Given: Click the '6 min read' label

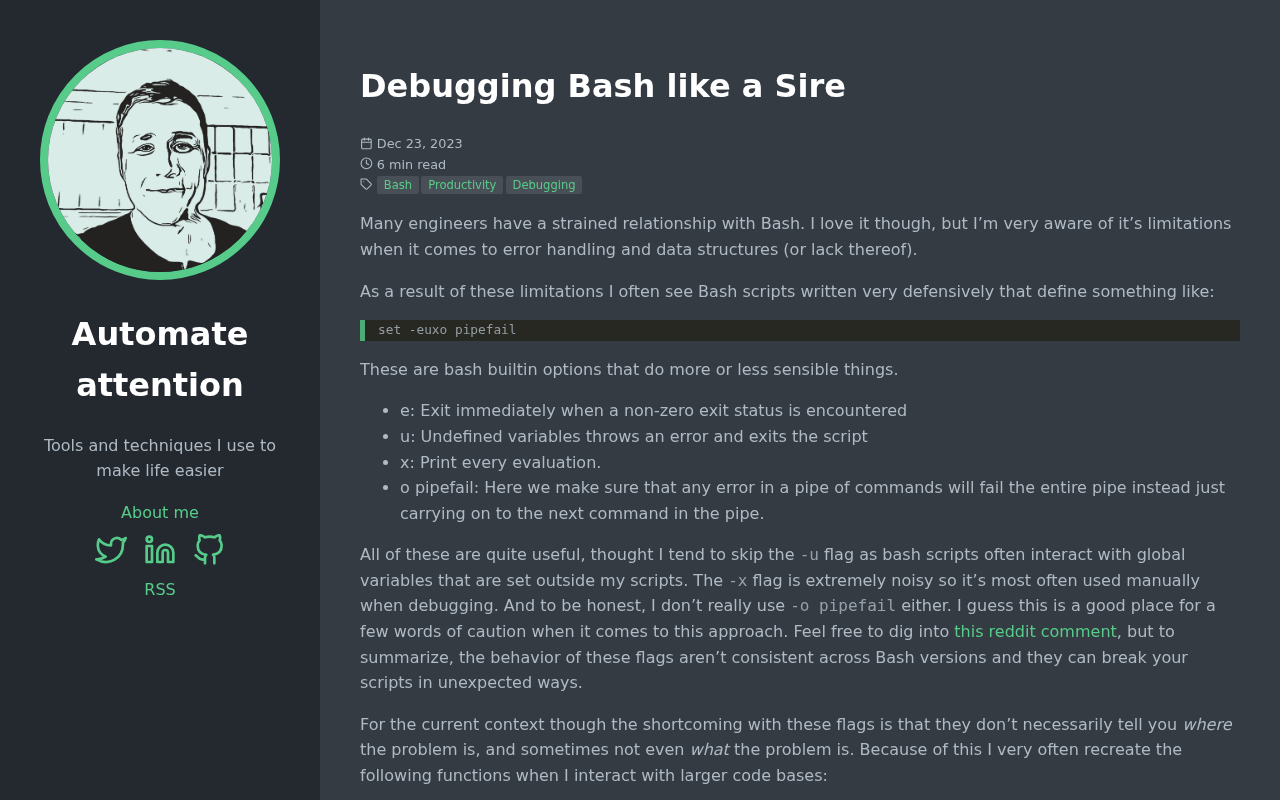Looking at the screenshot, I should 411,164.
